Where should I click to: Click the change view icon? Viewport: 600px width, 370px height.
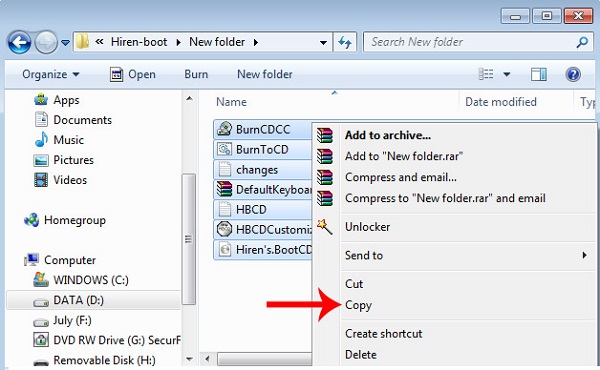[486, 74]
